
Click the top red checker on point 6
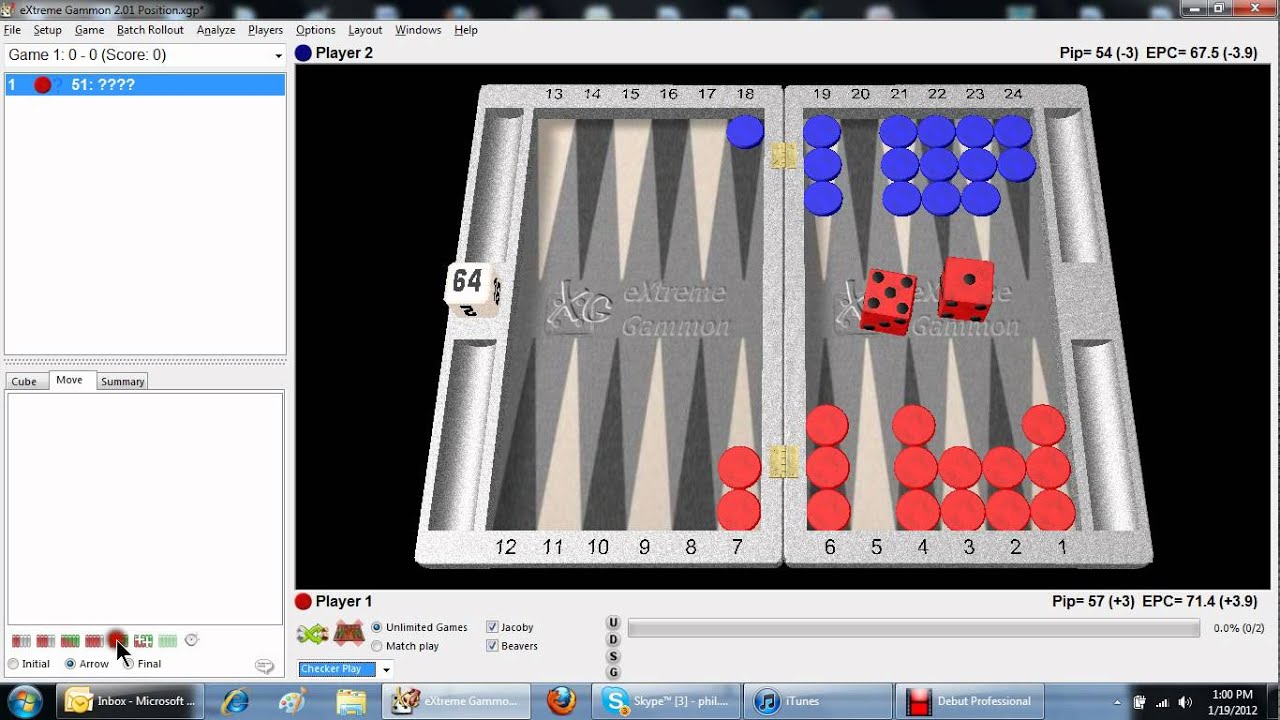point(827,425)
